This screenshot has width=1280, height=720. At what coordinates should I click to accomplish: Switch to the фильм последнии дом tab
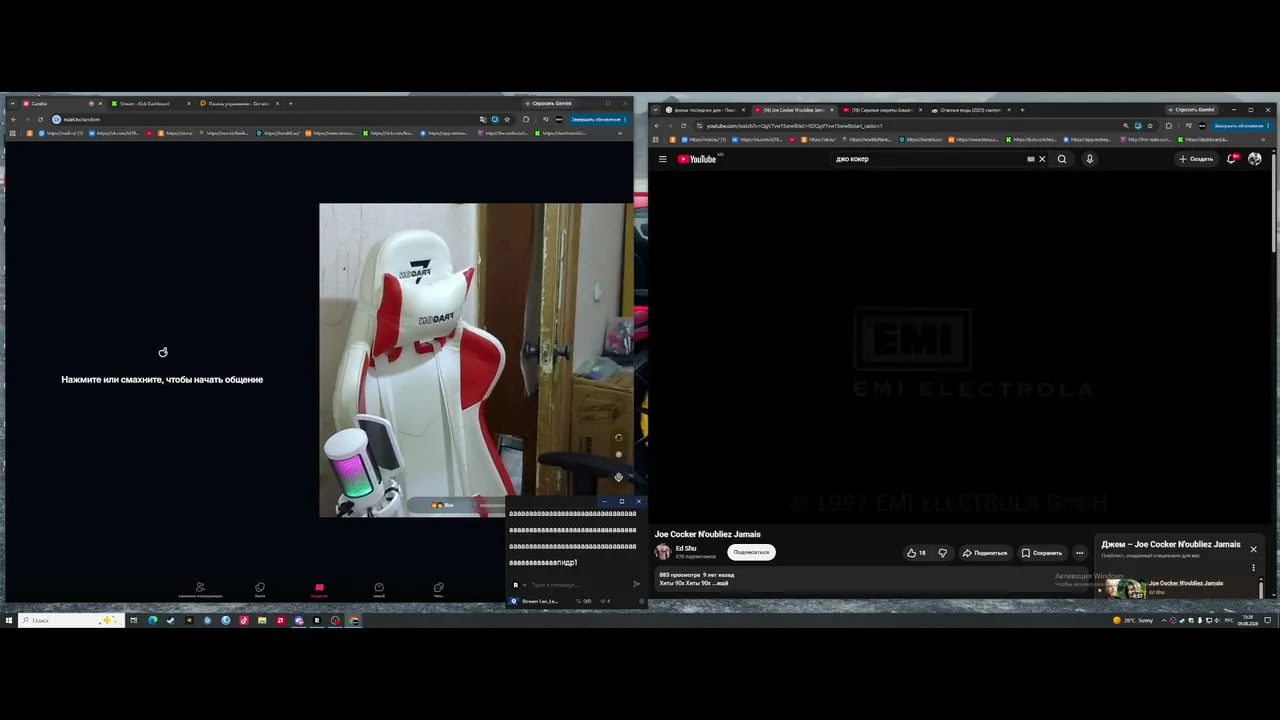(705, 110)
